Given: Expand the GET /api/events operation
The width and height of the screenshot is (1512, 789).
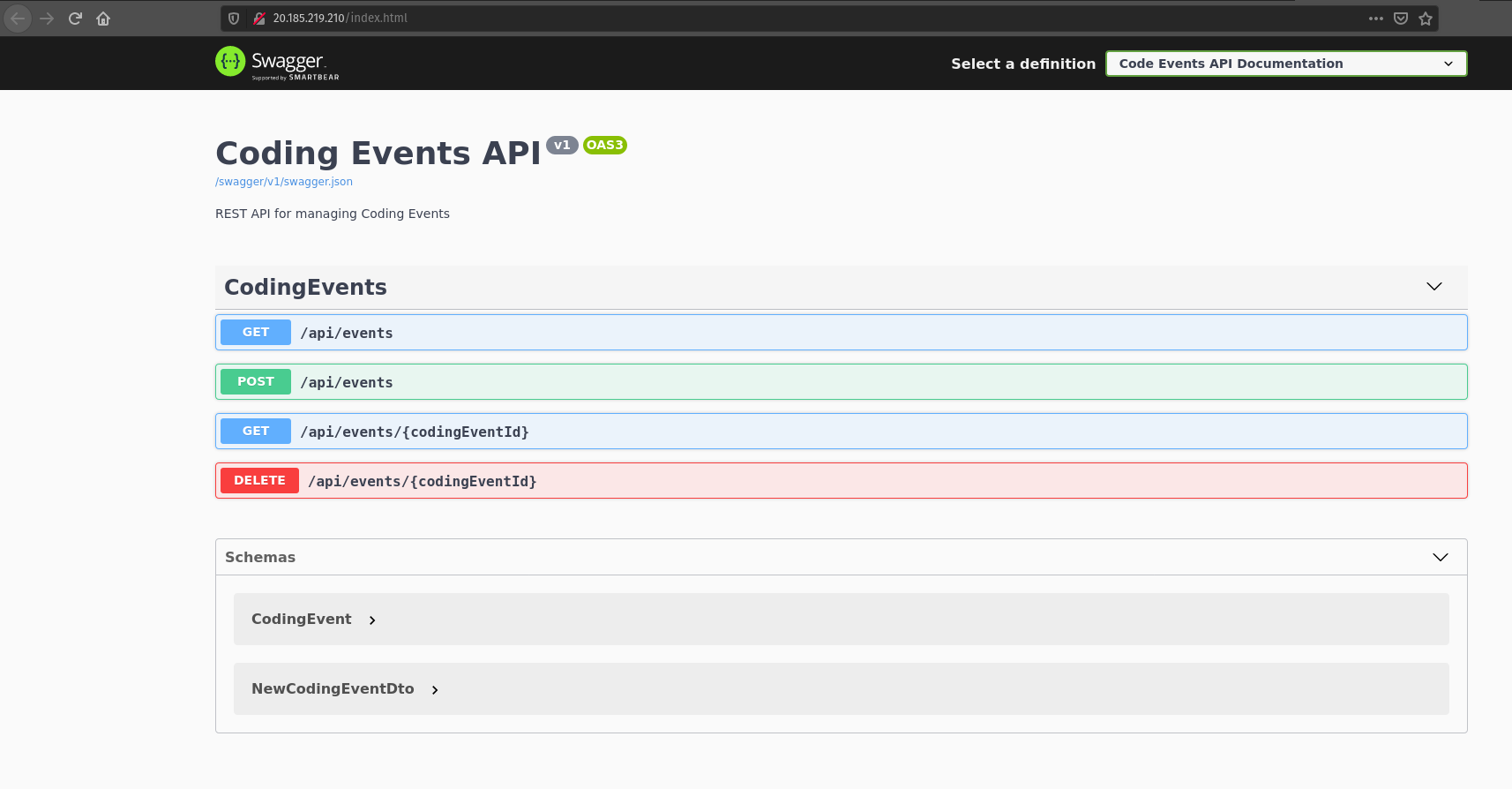Looking at the screenshot, I should 842,333.
